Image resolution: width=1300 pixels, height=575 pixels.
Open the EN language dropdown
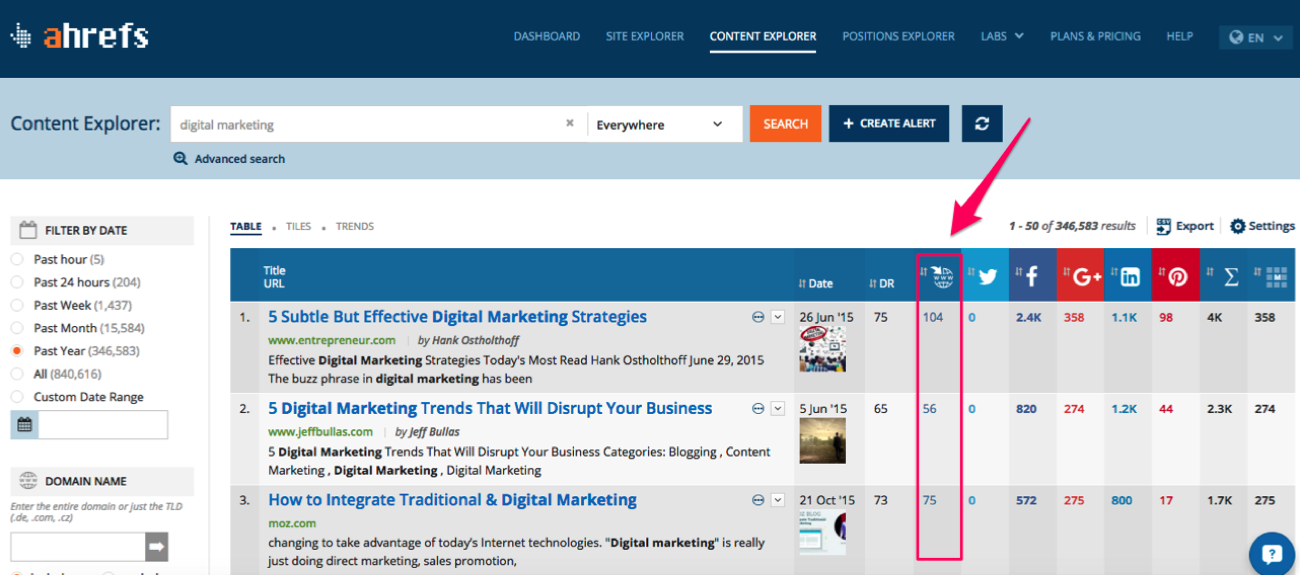click(1258, 37)
